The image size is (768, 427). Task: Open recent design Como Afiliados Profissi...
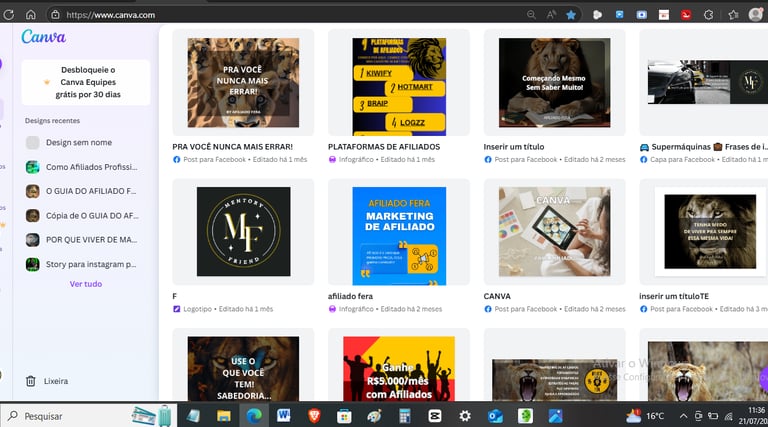pyautogui.click(x=86, y=166)
